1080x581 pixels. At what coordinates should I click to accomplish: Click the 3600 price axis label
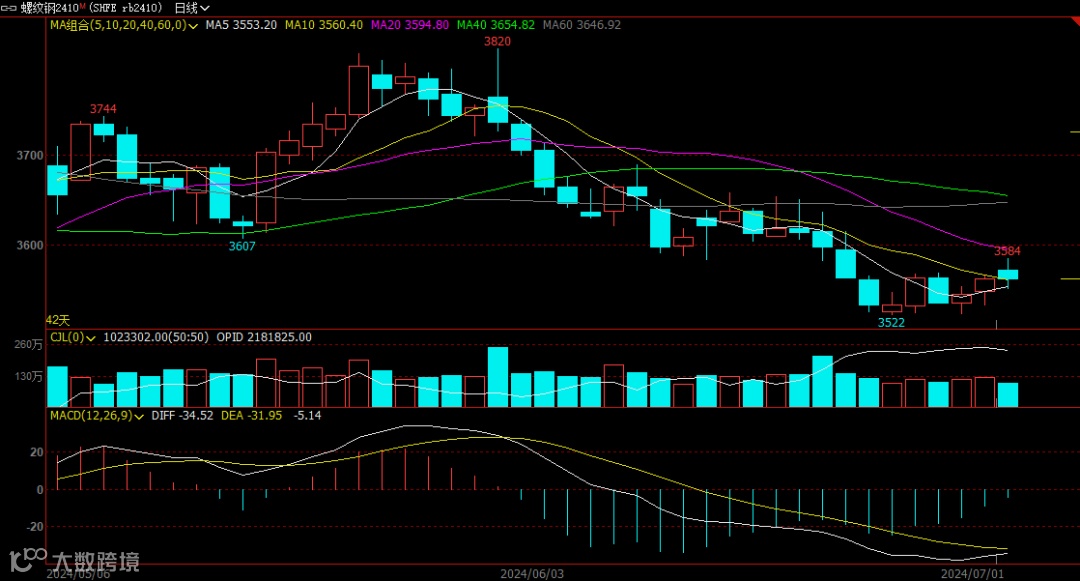pyautogui.click(x=30, y=245)
